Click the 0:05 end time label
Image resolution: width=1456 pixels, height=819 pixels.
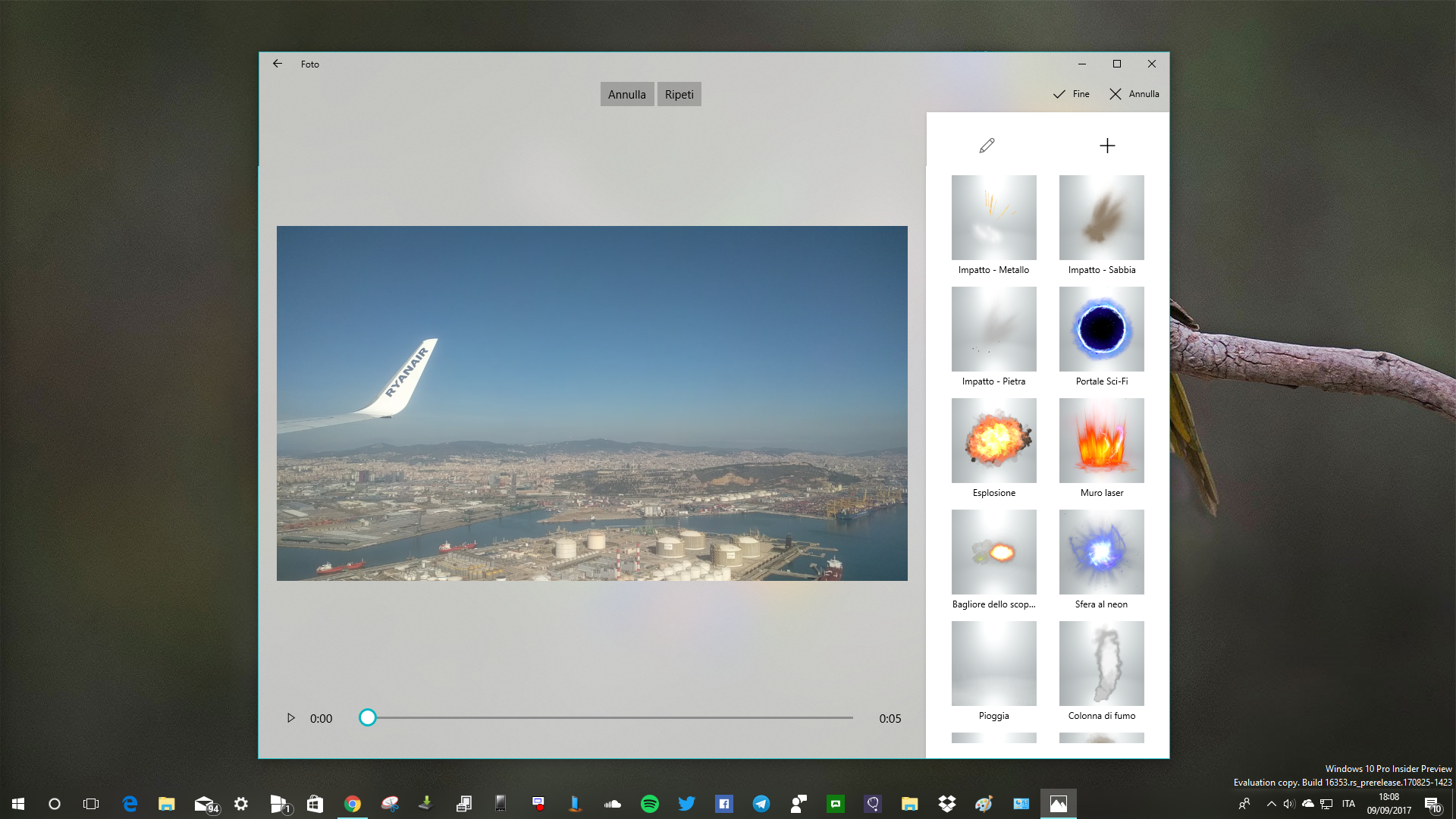point(890,719)
